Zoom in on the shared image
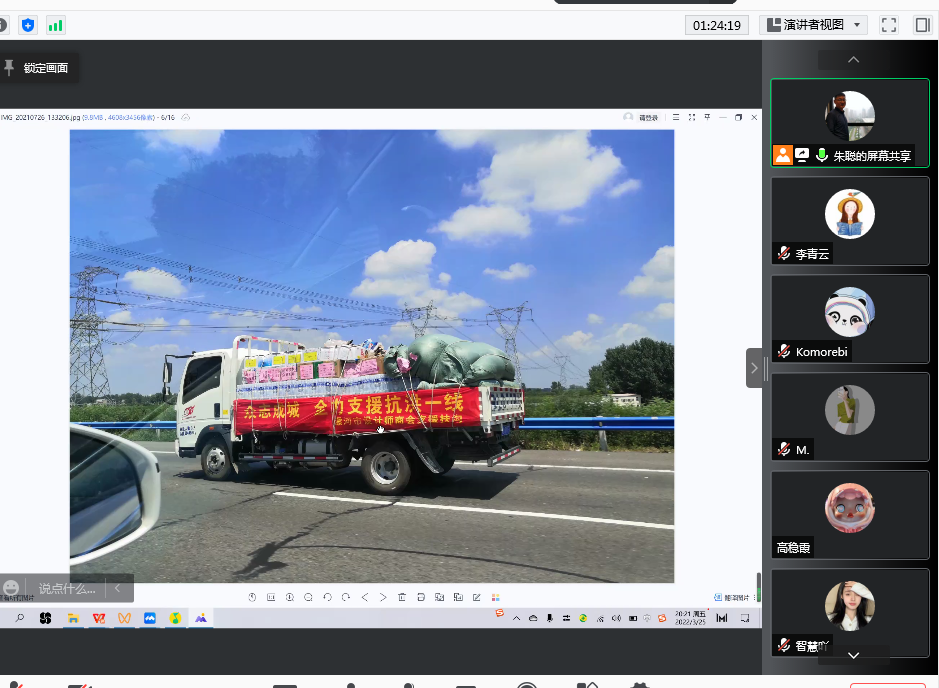Image resolution: width=939 pixels, height=688 pixels. point(290,597)
